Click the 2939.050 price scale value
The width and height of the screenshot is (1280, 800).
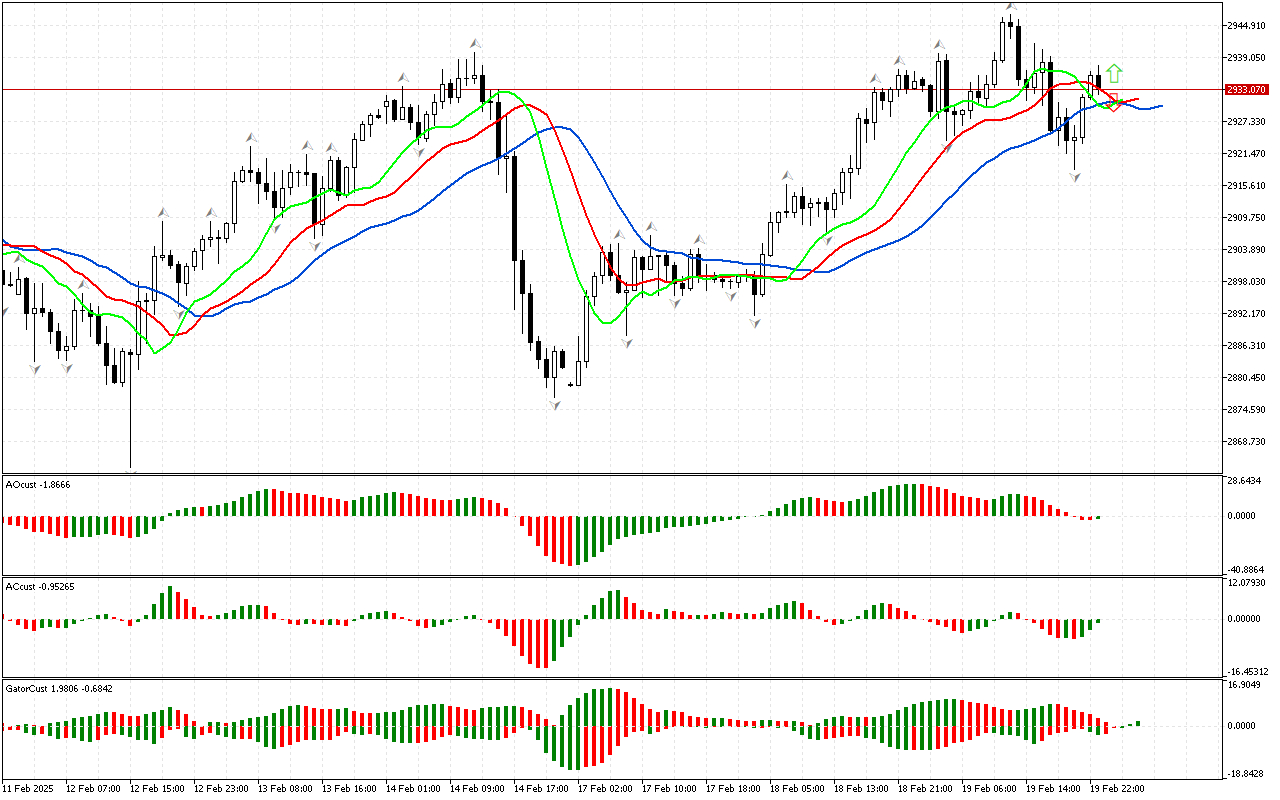click(x=1248, y=57)
